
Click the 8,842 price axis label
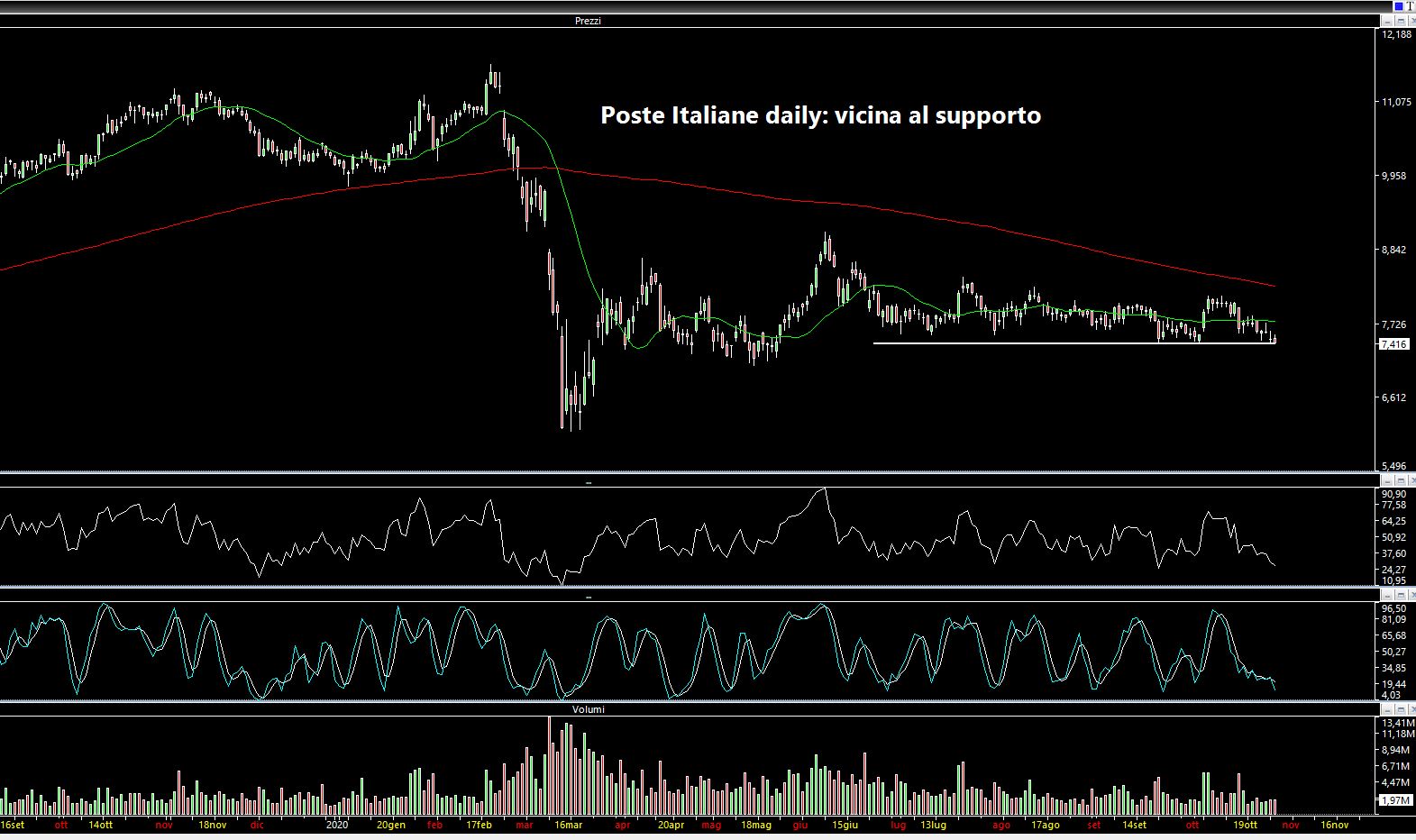[1393, 250]
